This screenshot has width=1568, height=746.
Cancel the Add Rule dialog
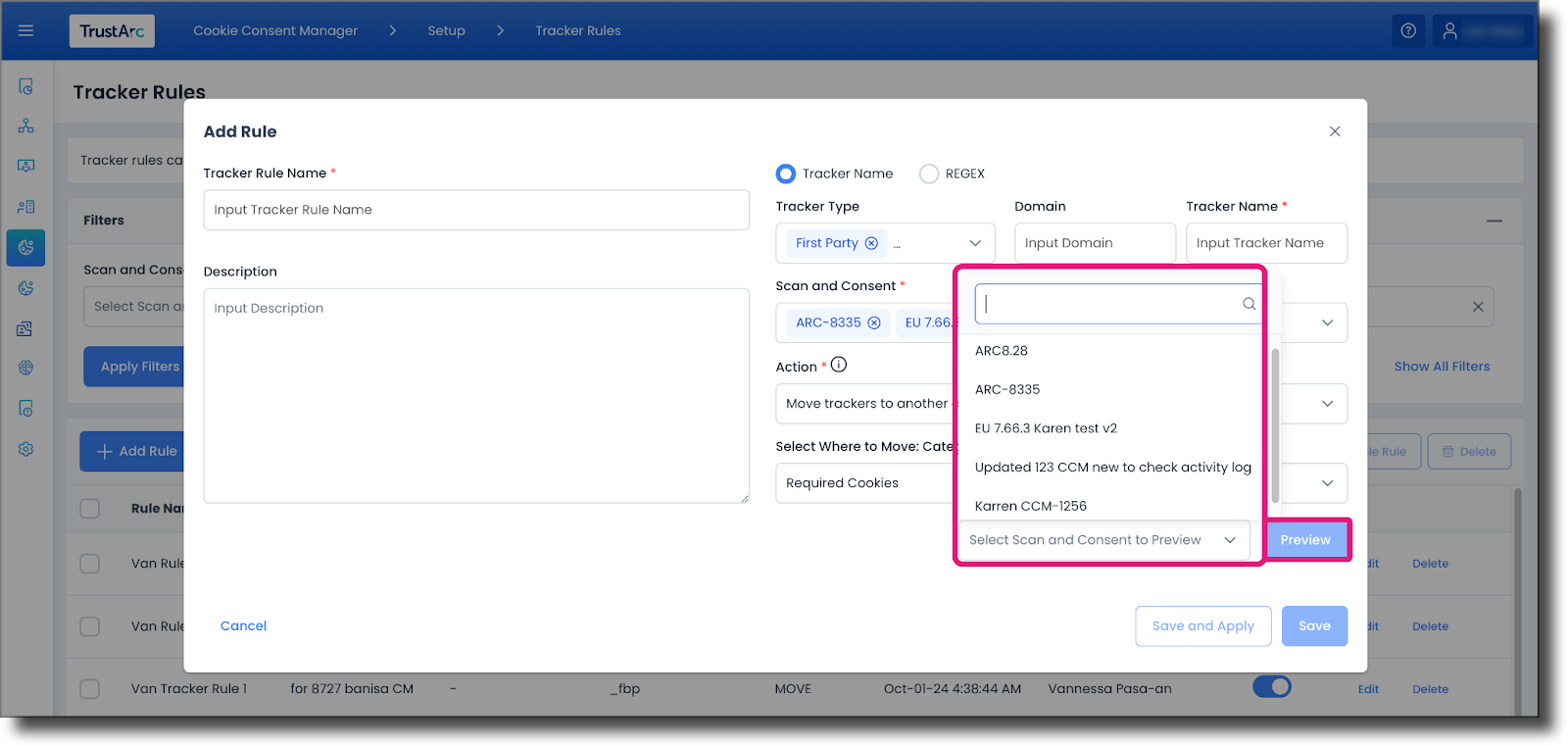coord(243,626)
